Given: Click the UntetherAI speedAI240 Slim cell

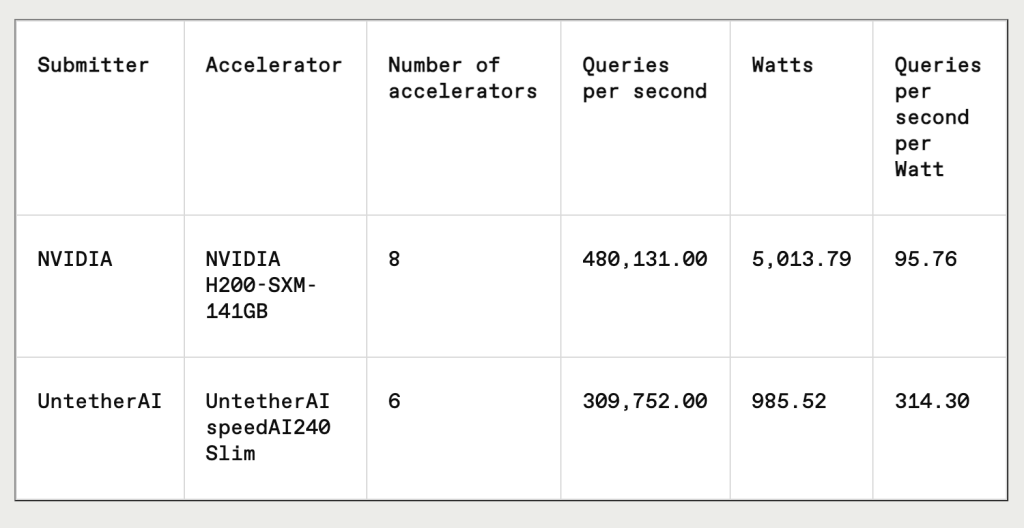Looking at the screenshot, I should (x=268, y=427).
